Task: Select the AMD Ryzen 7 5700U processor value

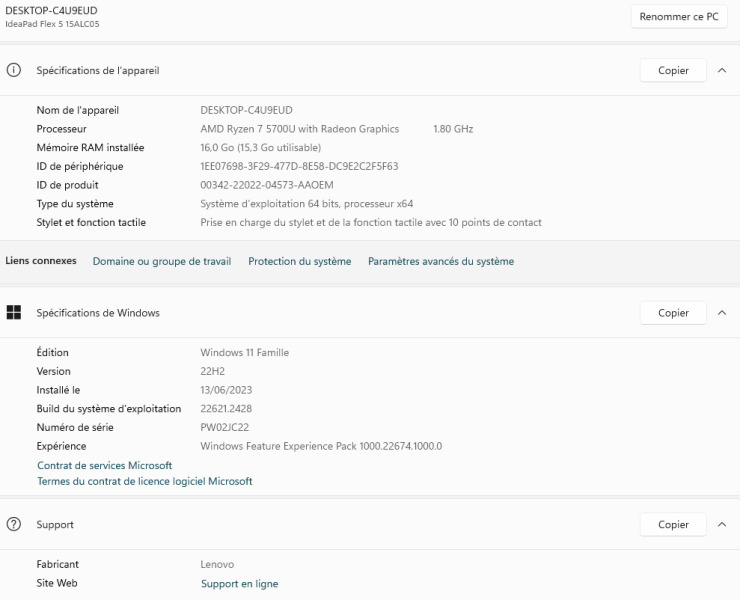Action: 300,129
